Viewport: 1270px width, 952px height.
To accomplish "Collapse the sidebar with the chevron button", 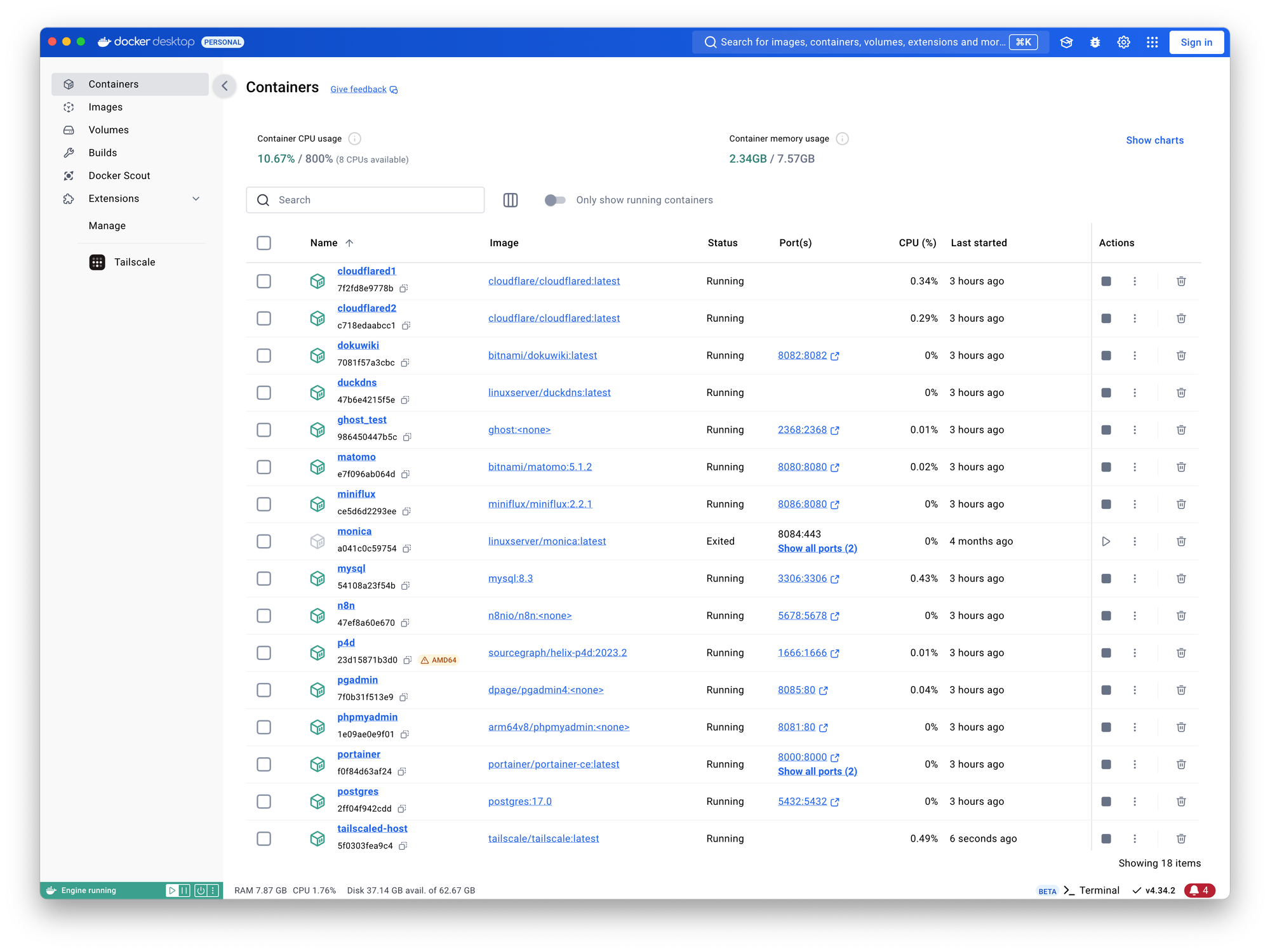I will [225, 86].
